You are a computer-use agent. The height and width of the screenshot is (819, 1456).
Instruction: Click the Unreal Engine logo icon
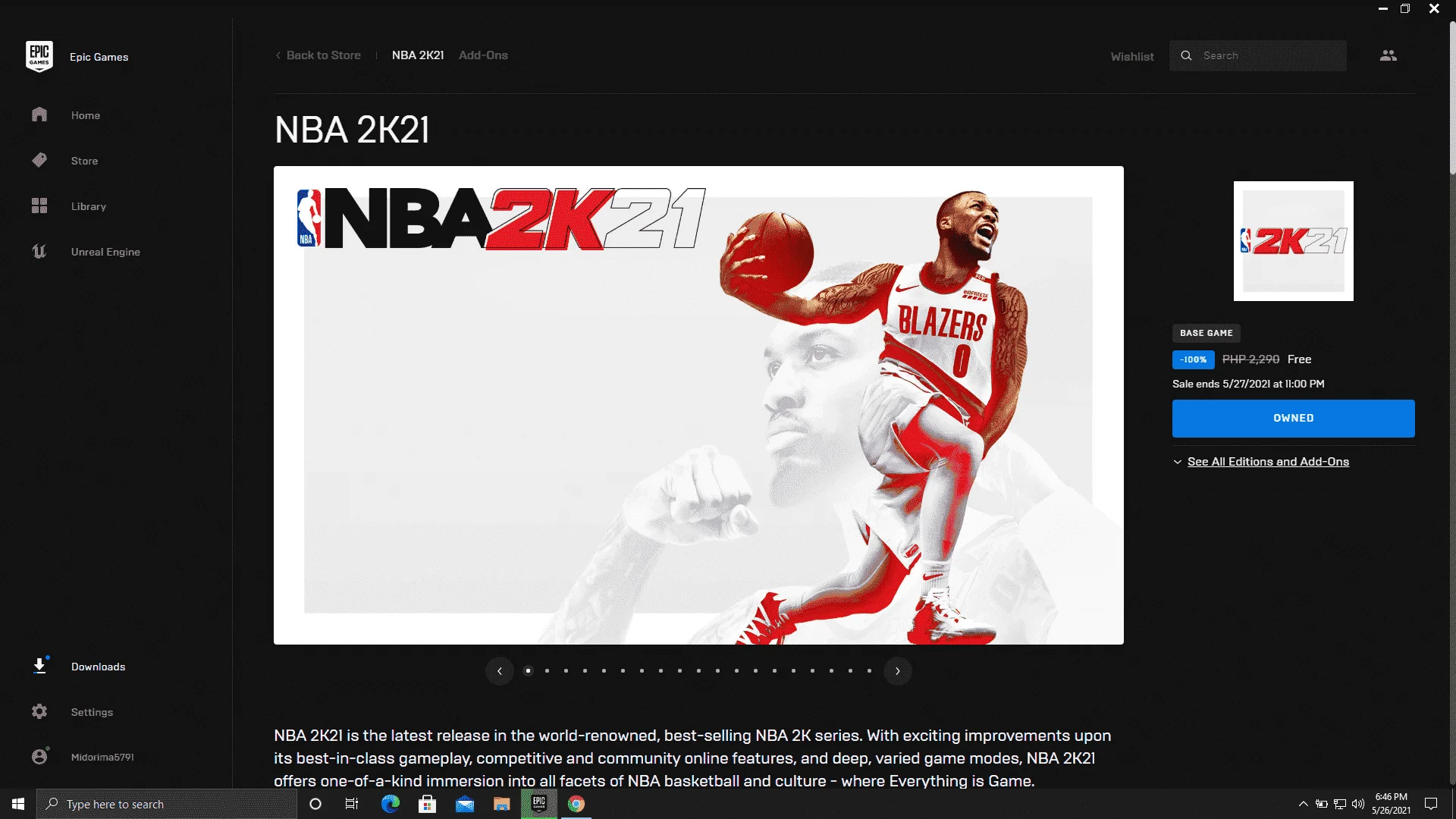pos(39,251)
